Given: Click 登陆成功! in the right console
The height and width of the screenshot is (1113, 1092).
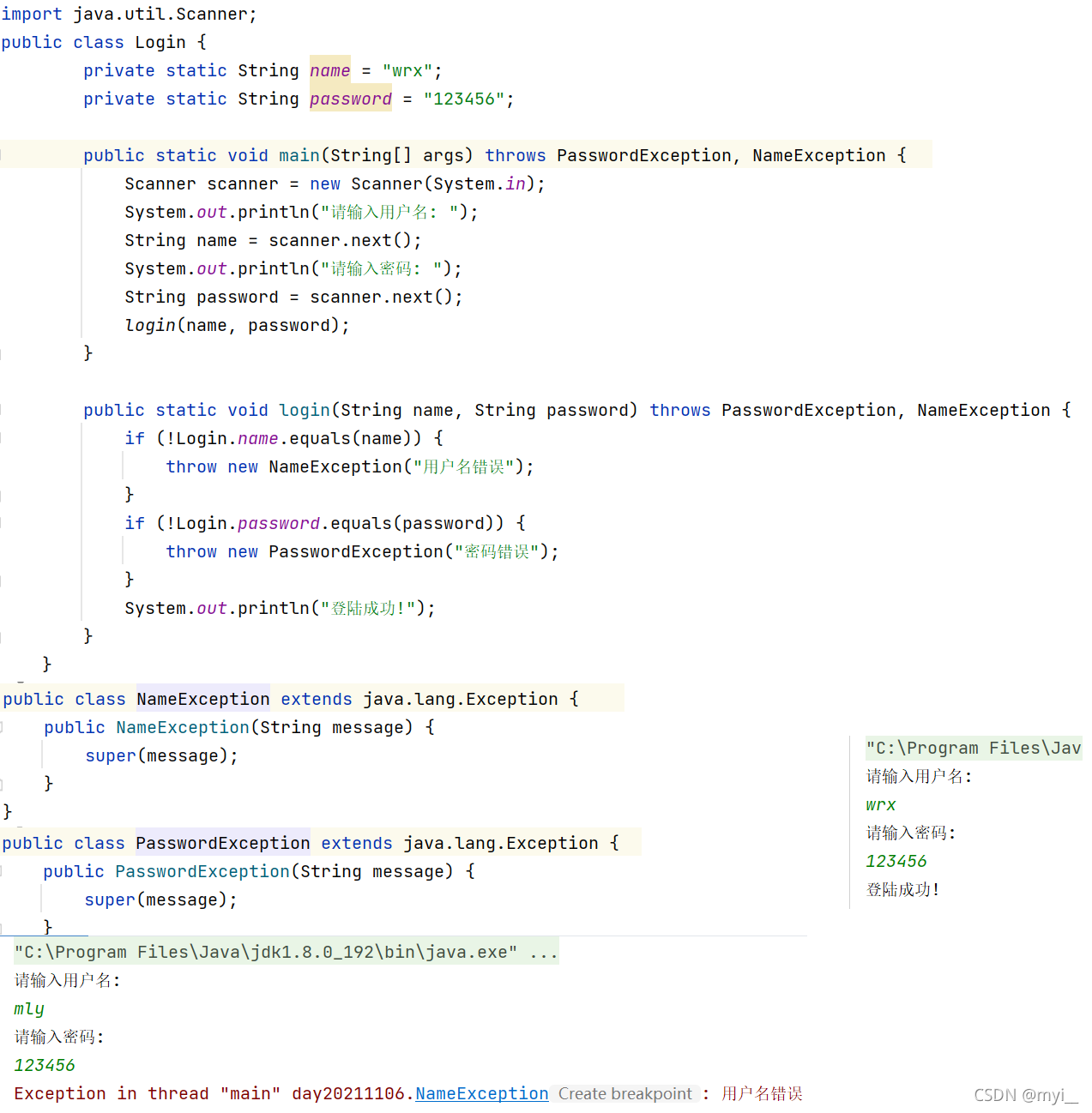Looking at the screenshot, I should pyautogui.click(x=902, y=889).
